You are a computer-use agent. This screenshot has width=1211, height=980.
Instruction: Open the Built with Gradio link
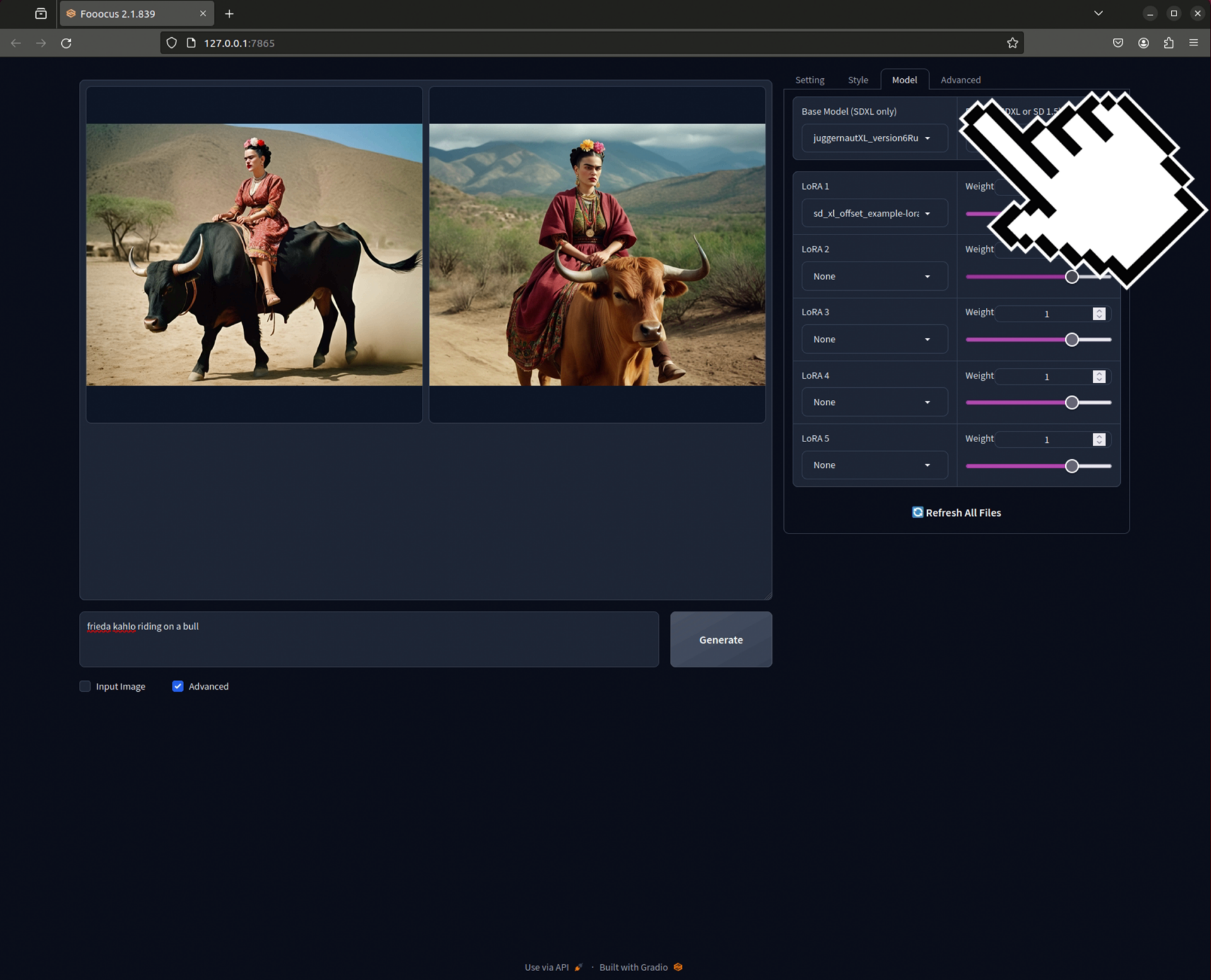(641, 967)
